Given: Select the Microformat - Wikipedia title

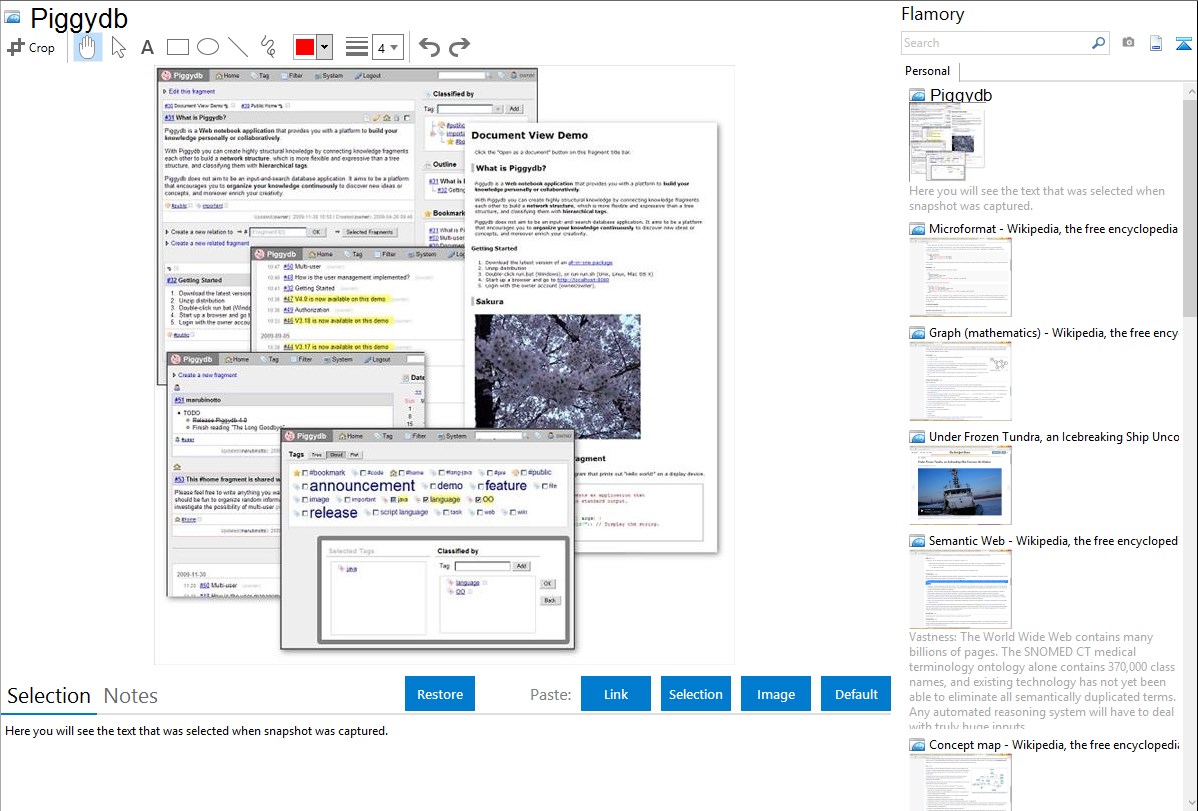Looking at the screenshot, I should tap(1053, 229).
